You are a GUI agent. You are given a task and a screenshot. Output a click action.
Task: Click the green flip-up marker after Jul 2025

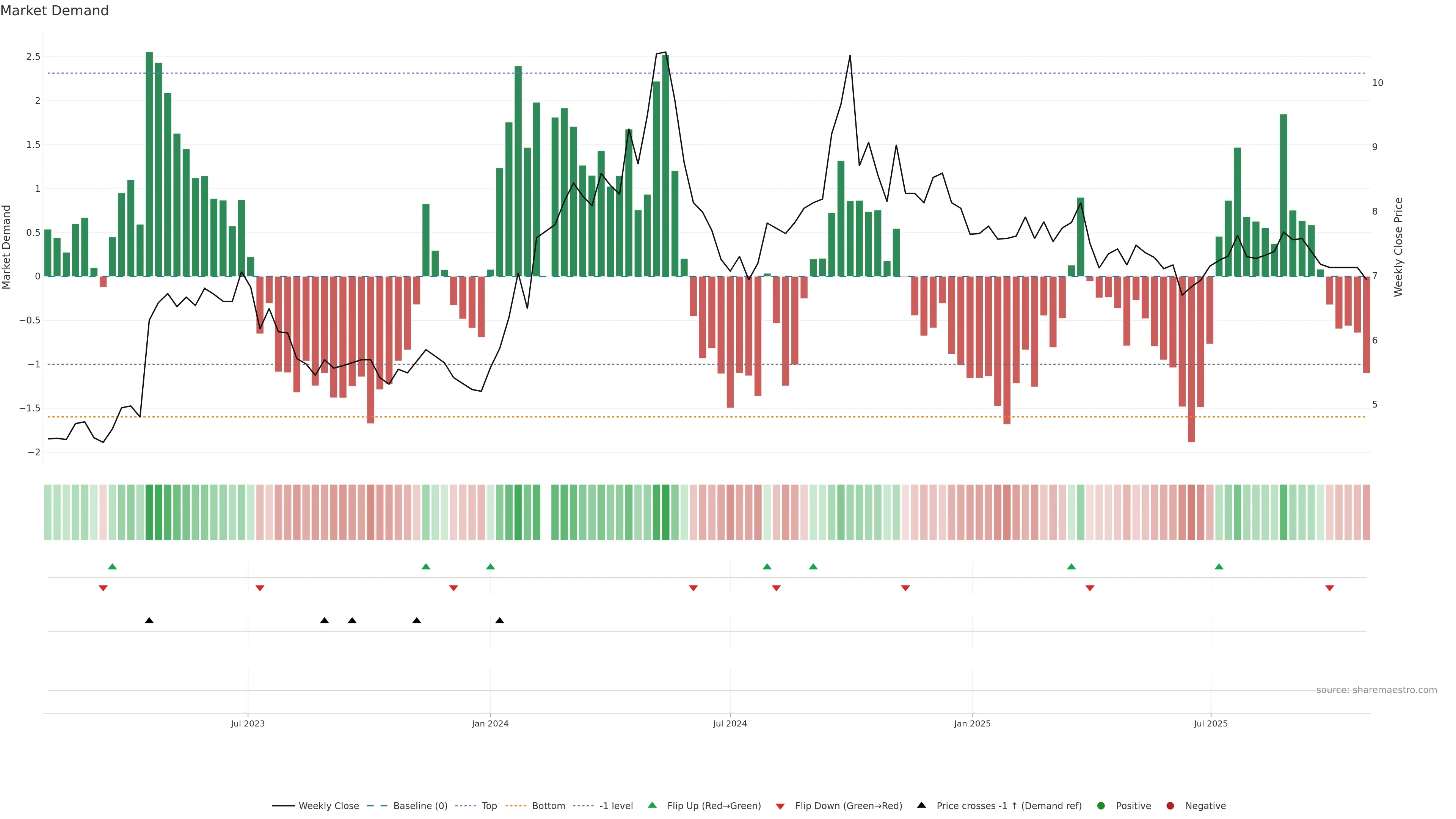1219,567
